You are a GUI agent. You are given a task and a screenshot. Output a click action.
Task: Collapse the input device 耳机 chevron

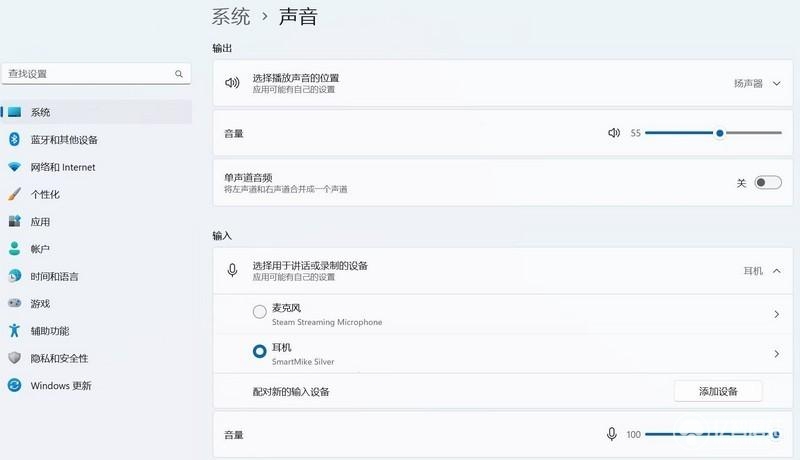pos(777,271)
